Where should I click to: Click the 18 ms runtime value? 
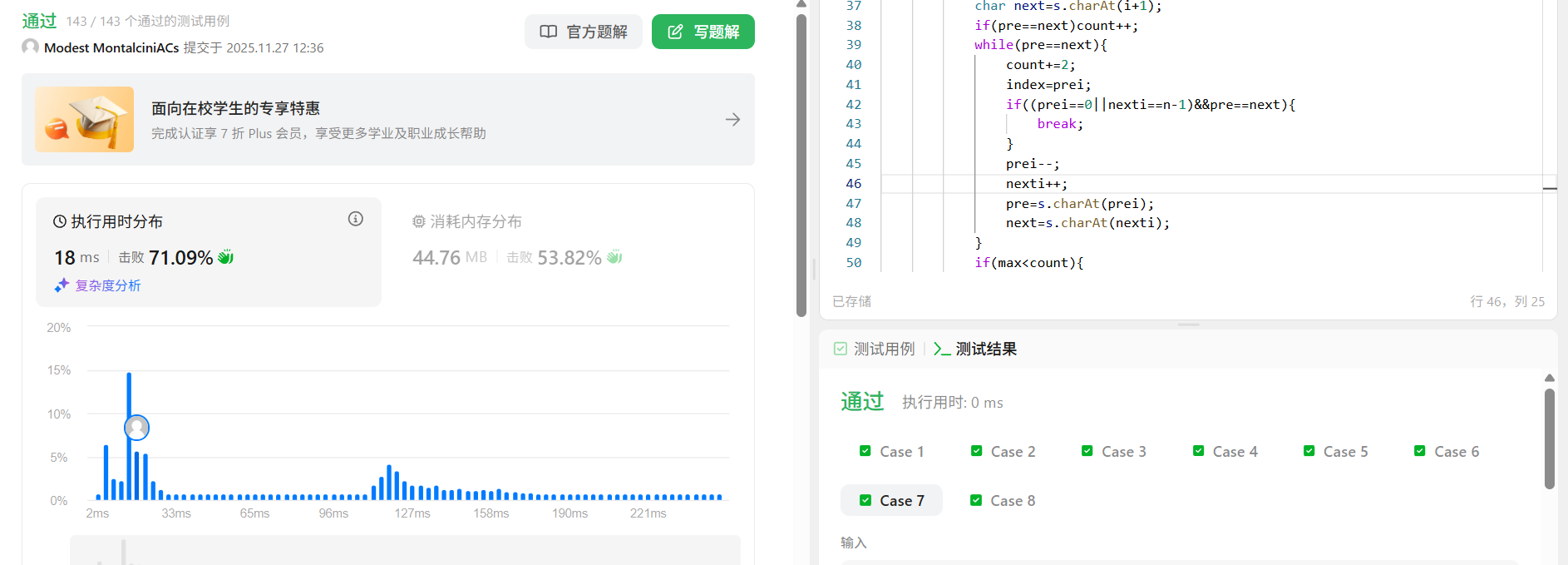pyautogui.click(x=76, y=258)
